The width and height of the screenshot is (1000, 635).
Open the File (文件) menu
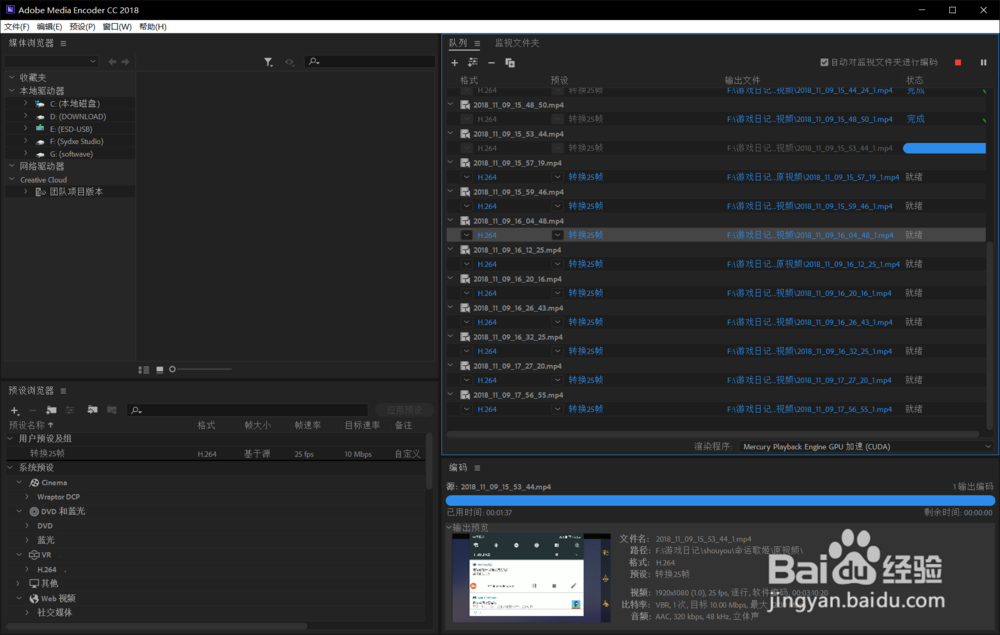coord(17,27)
